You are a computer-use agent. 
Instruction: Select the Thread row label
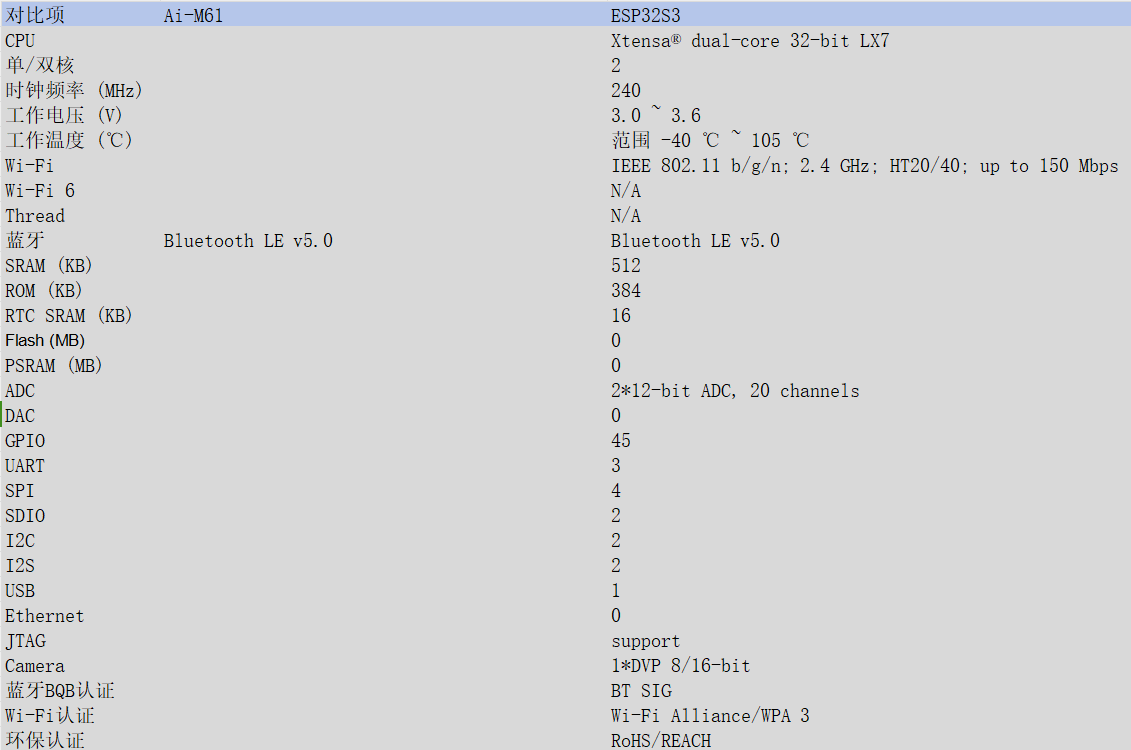tap(35, 216)
